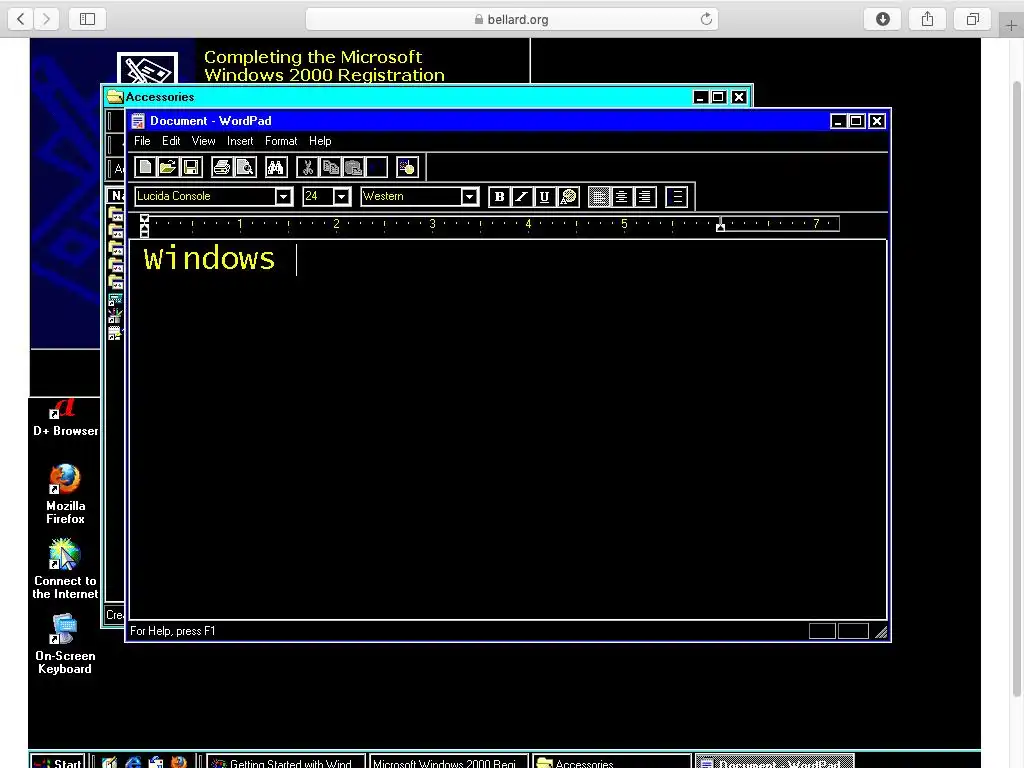Click the Paste clipboard icon
Image resolution: width=1024 pixels, height=768 pixels.
(x=353, y=167)
